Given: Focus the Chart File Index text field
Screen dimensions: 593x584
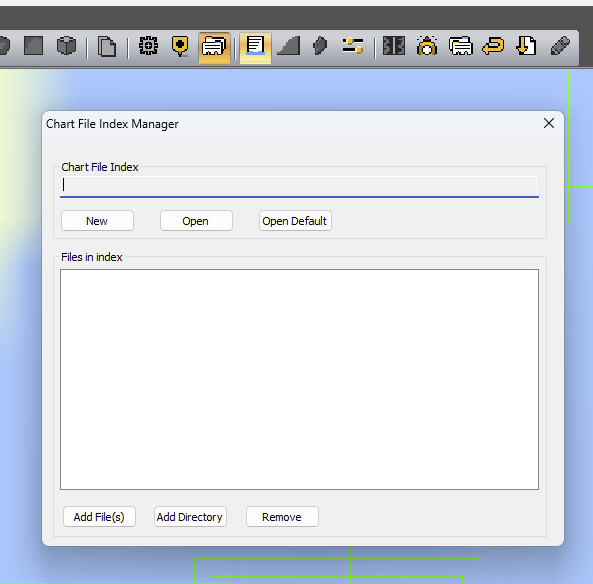Looking at the screenshot, I should (299, 186).
